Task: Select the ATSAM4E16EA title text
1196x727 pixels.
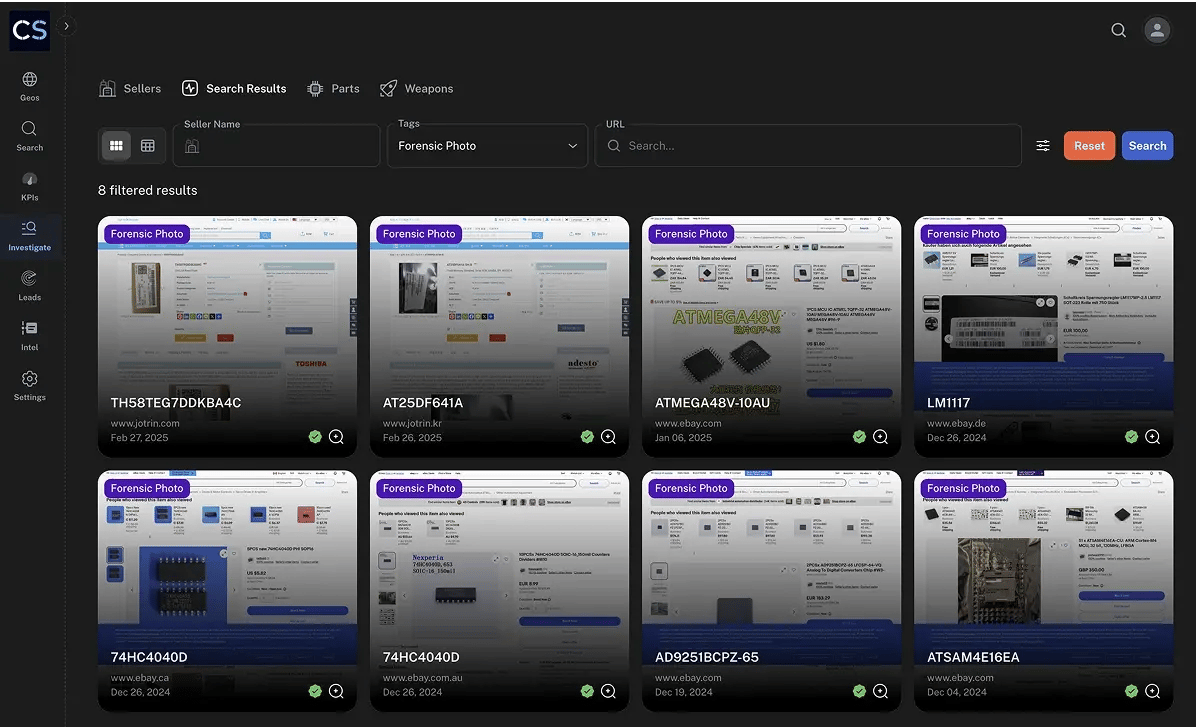Action: (x=973, y=657)
